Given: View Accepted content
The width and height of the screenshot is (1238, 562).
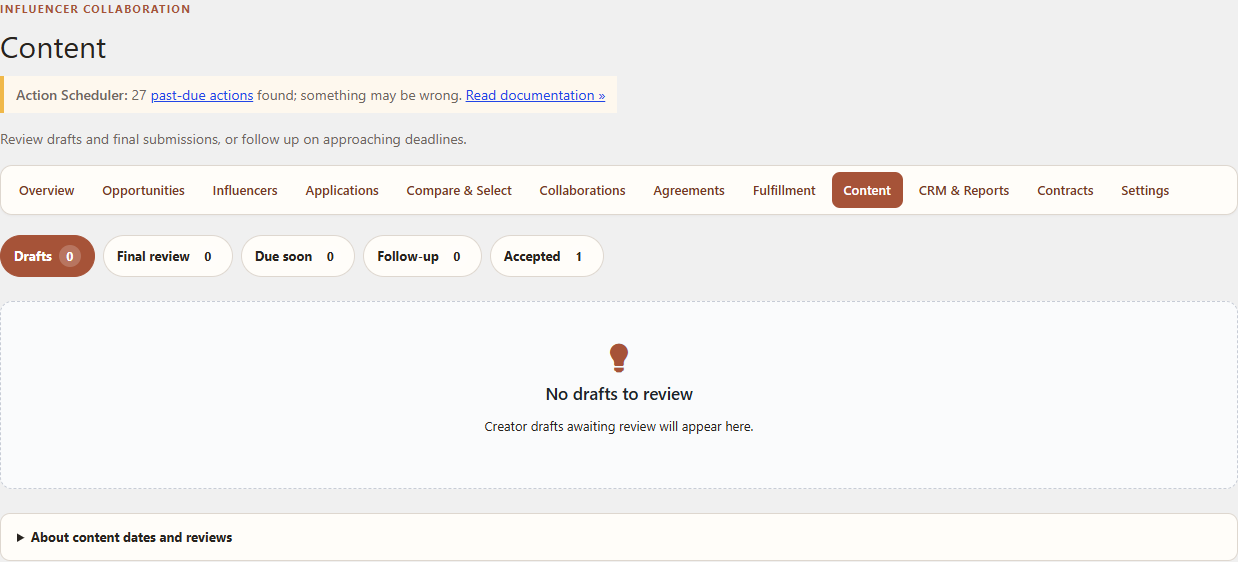Looking at the screenshot, I should pos(546,256).
